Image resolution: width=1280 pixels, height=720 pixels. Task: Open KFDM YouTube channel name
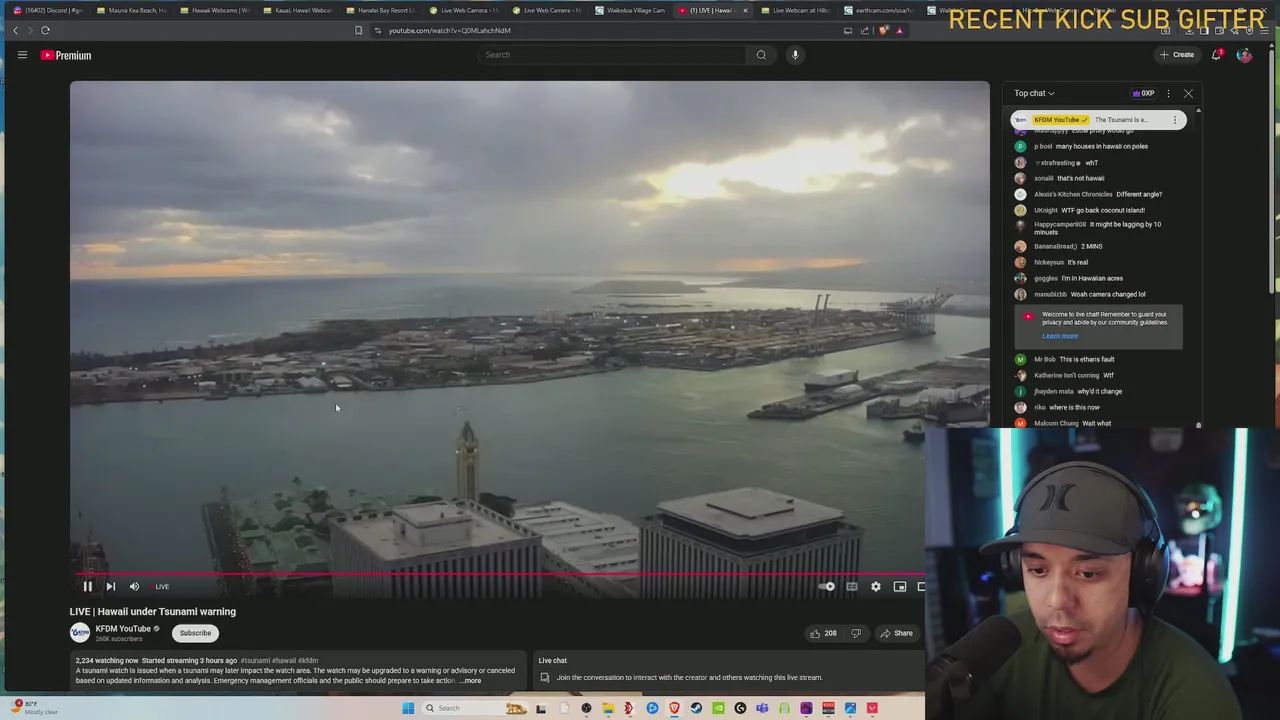tap(122, 629)
